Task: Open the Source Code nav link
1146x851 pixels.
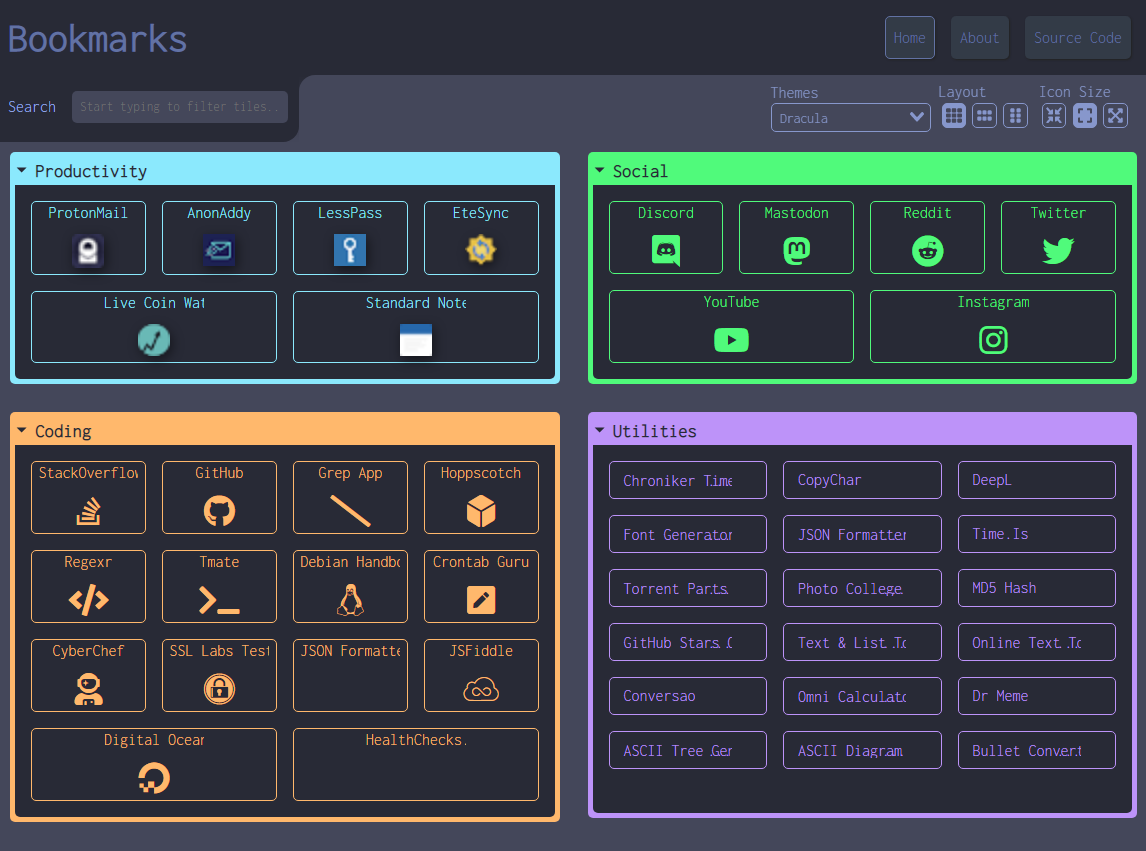Action: [x=1077, y=38]
